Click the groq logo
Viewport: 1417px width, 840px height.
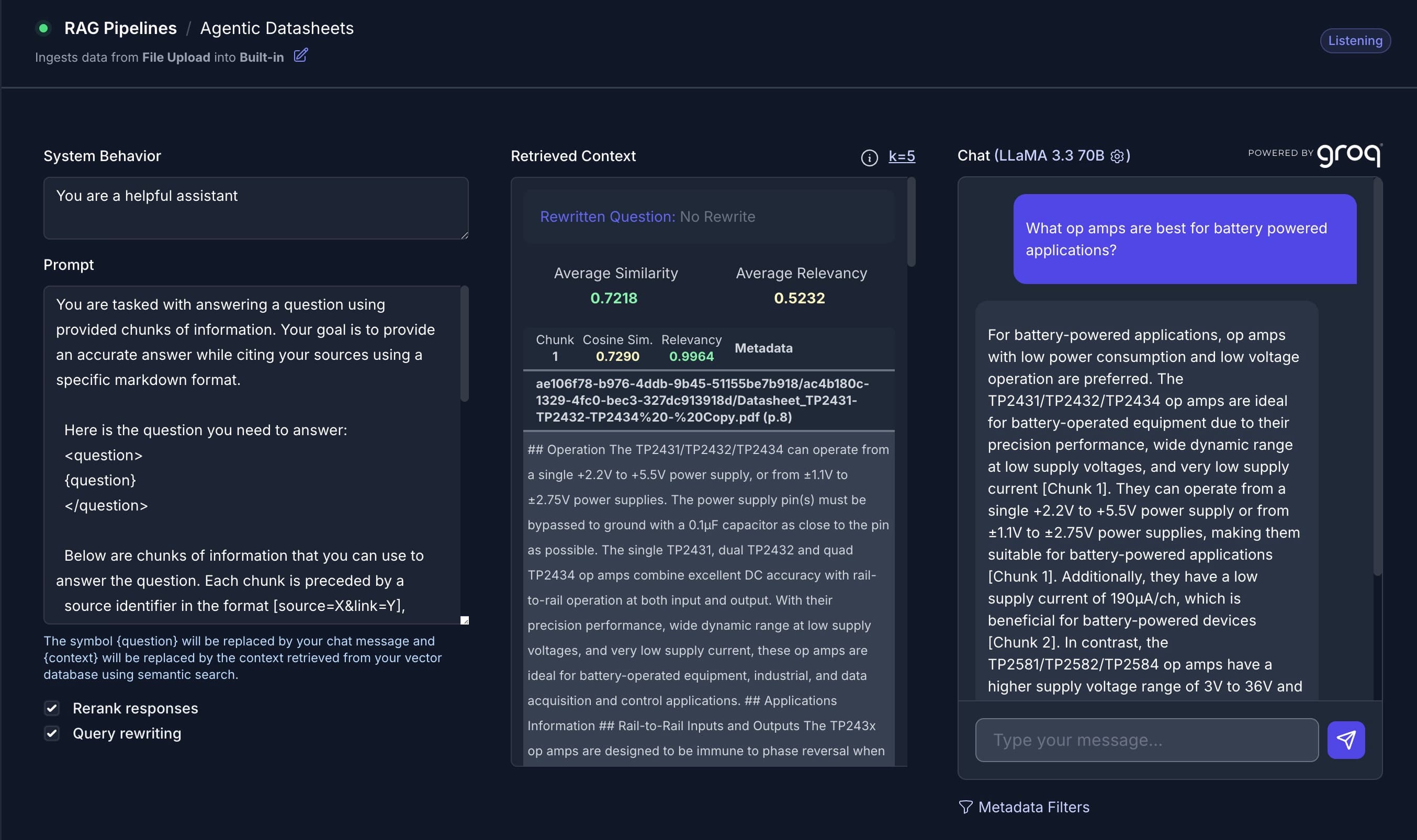pyautogui.click(x=1349, y=155)
